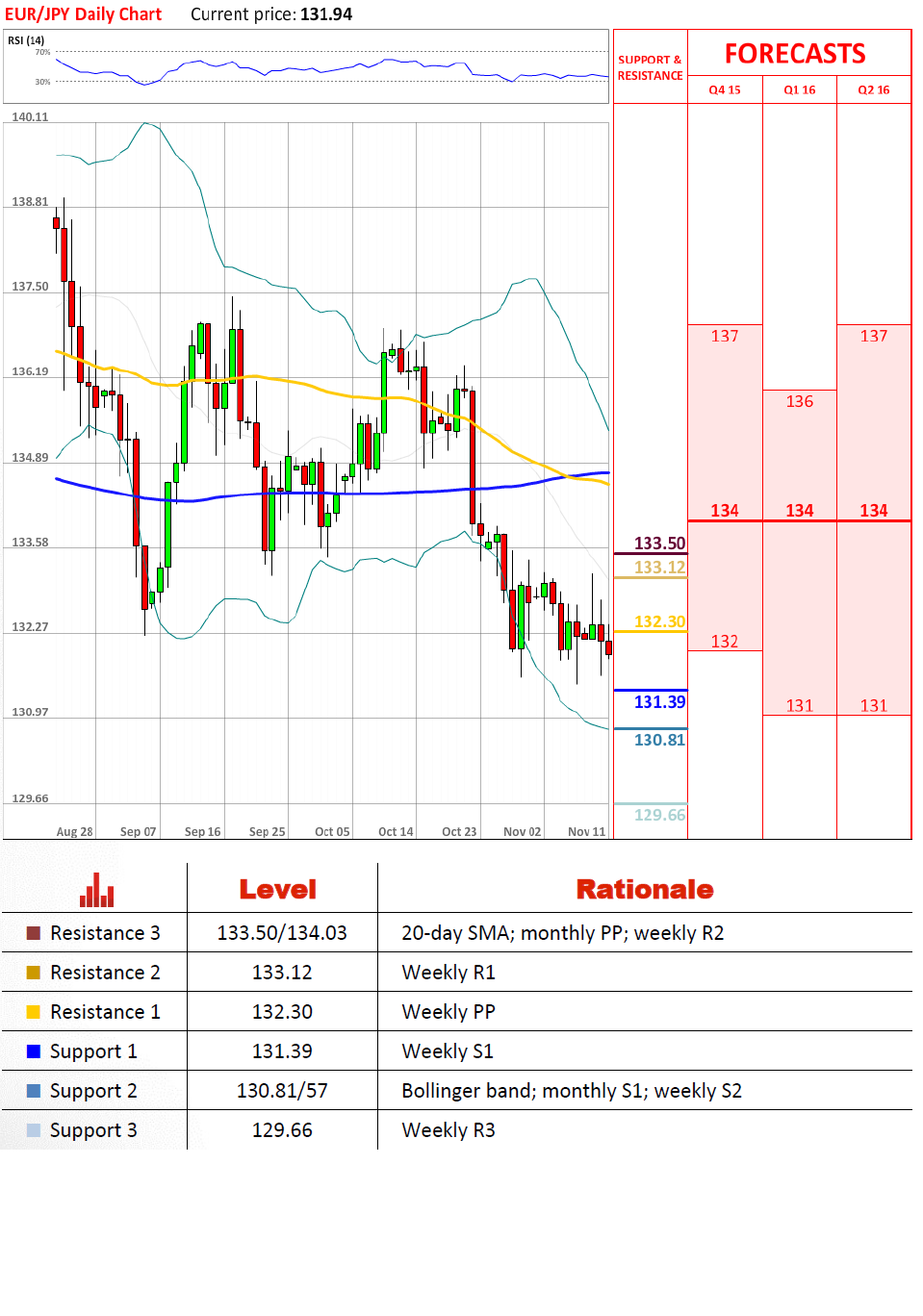The height and width of the screenshot is (1316, 923).
Task: Select the Support 1 row label
Action: point(93,1051)
